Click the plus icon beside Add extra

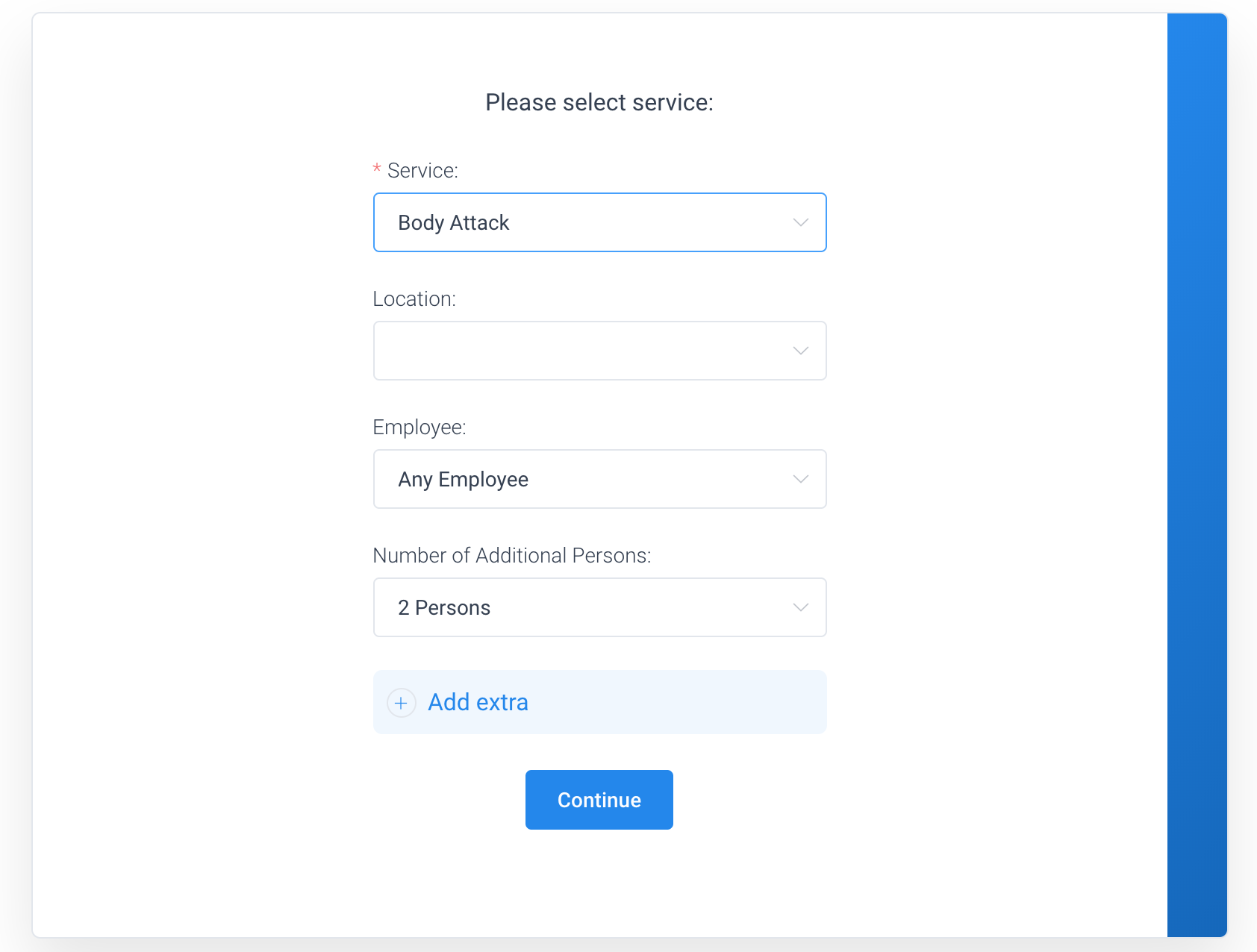pos(401,702)
